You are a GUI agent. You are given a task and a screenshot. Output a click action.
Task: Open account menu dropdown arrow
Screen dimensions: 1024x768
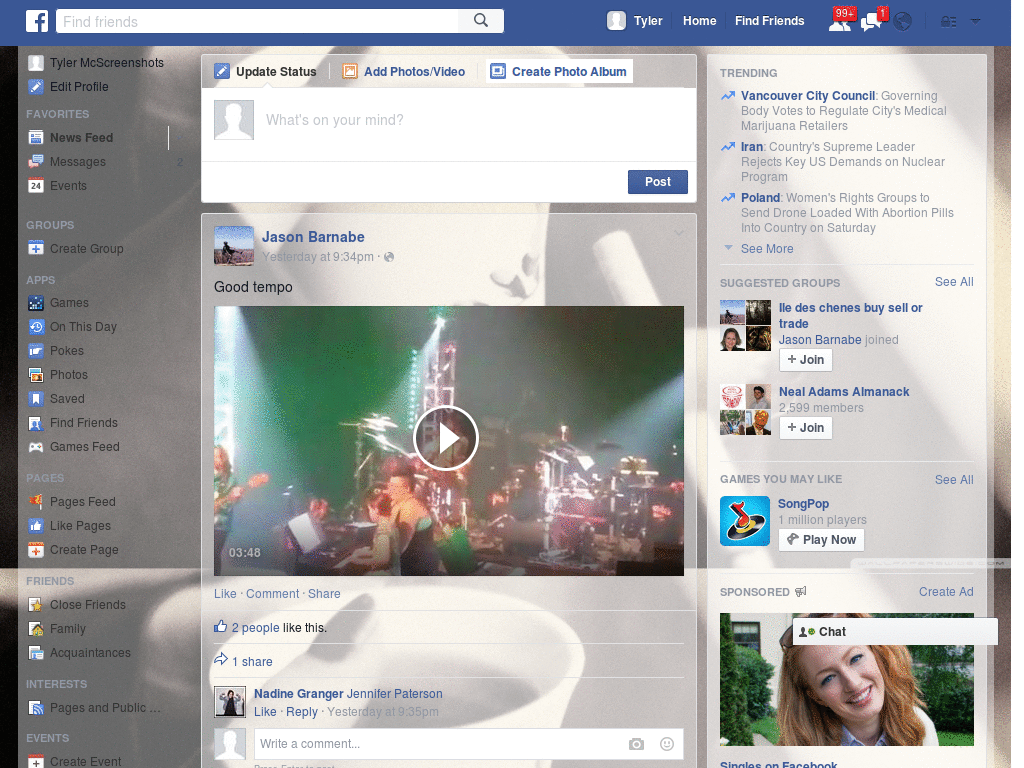tap(975, 21)
